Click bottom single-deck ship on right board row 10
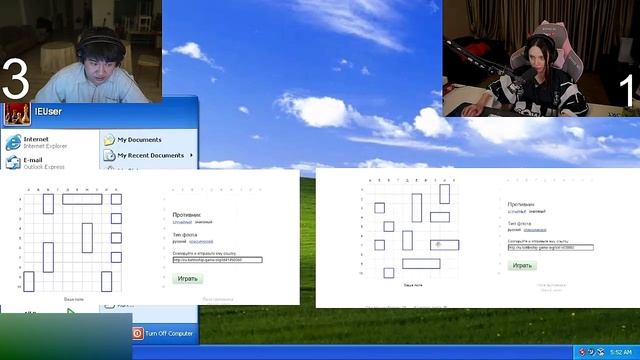This screenshot has height=360, width=640. pyautogui.click(x=389, y=273)
